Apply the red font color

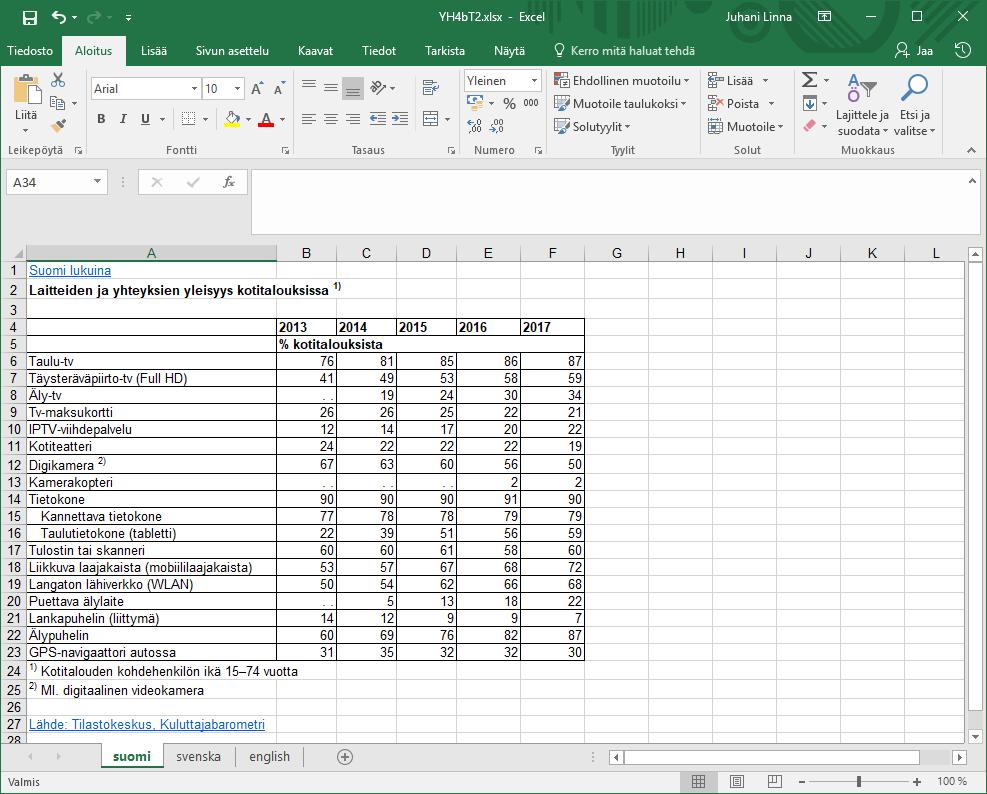[266, 119]
